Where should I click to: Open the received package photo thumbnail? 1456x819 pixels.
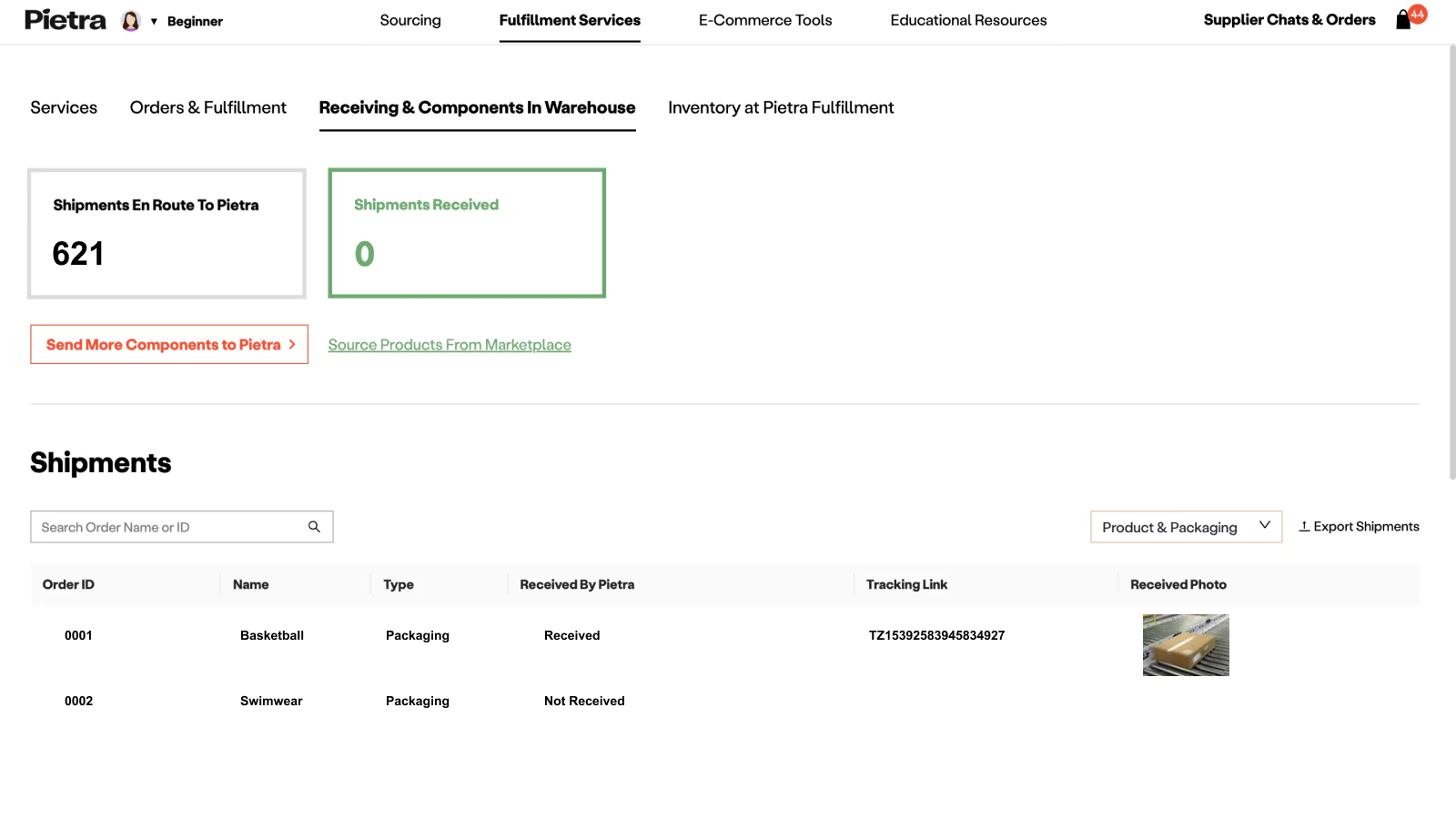click(1185, 645)
